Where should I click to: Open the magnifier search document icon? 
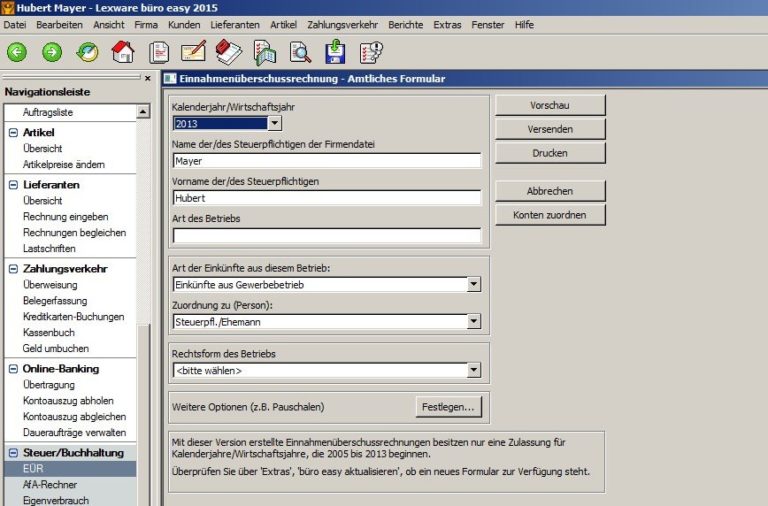pyautogui.click(x=300, y=52)
